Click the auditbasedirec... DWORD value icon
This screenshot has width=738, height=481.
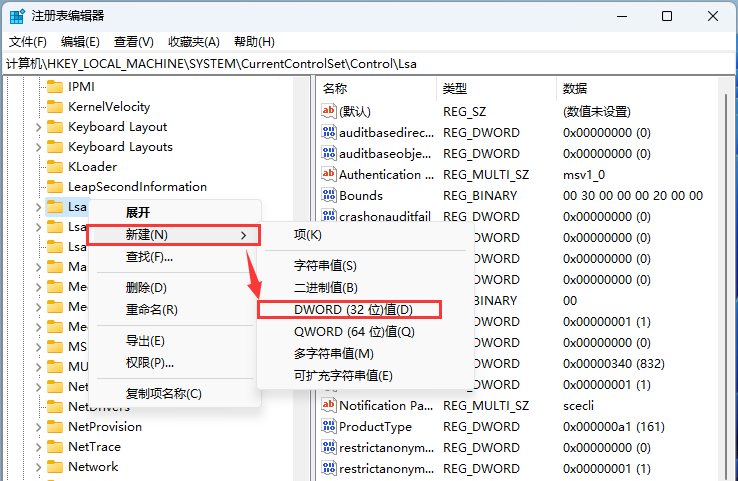click(x=329, y=132)
